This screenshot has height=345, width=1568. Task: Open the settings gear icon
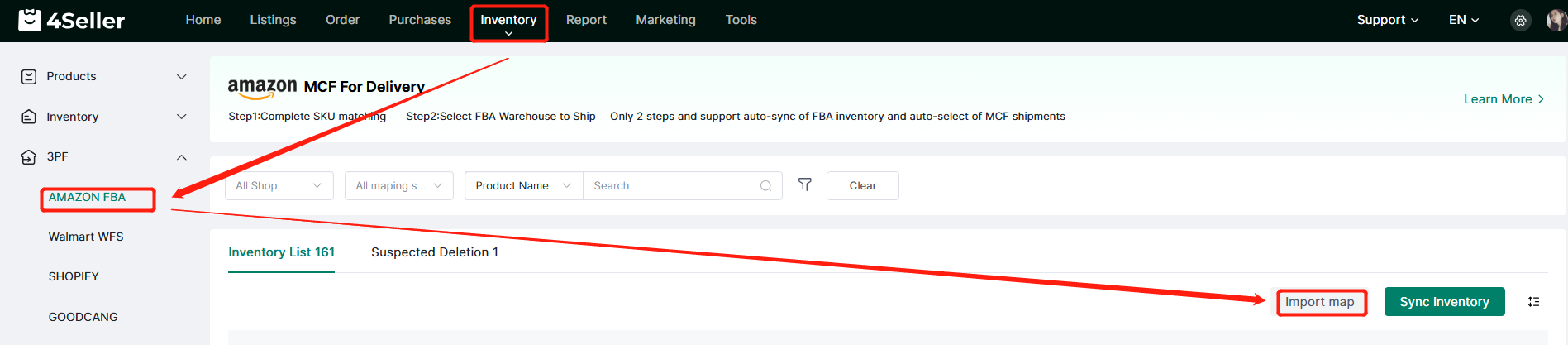[x=1520, y=21]
